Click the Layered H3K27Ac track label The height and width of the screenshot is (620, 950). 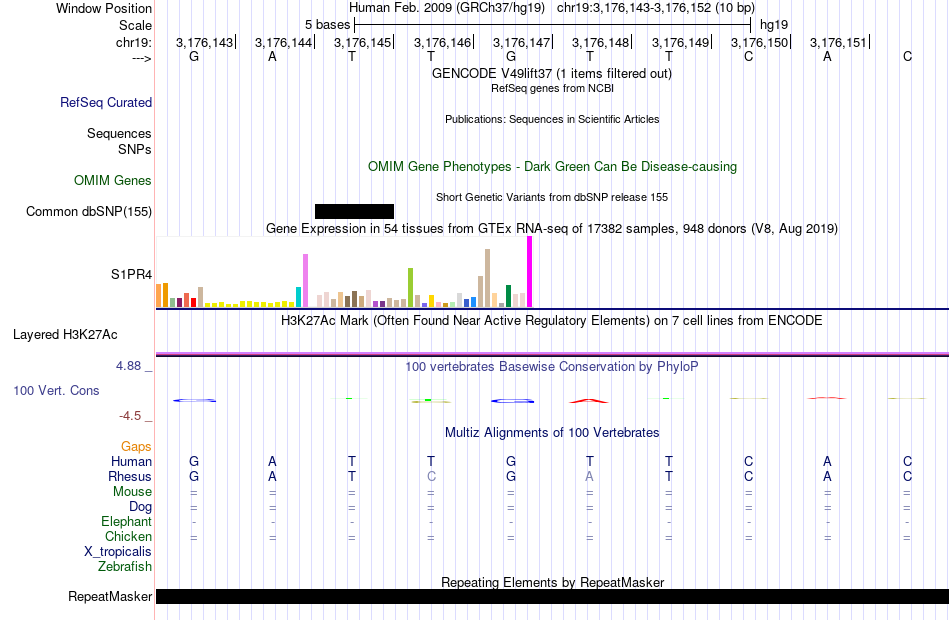(65, 335)
